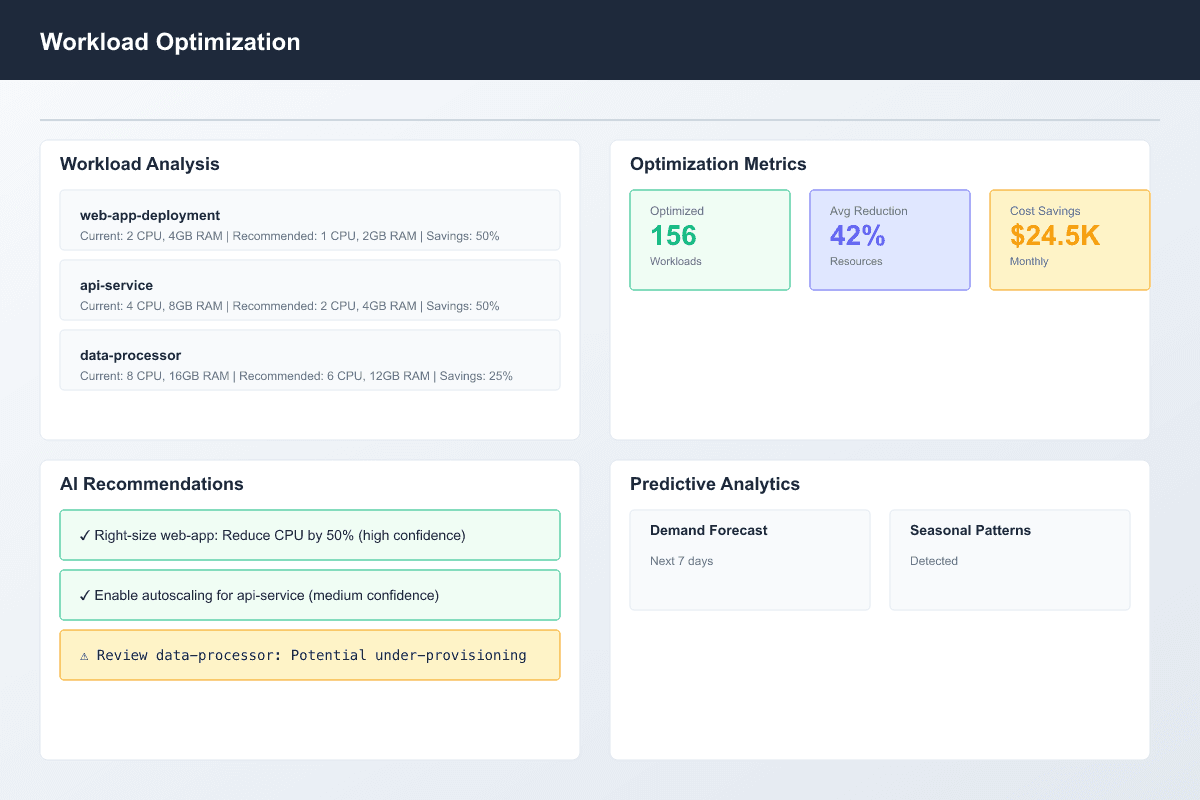Expand the data-processor analysis entry
The height and width of the screenshot is (800, 1200).
(310, 360)
